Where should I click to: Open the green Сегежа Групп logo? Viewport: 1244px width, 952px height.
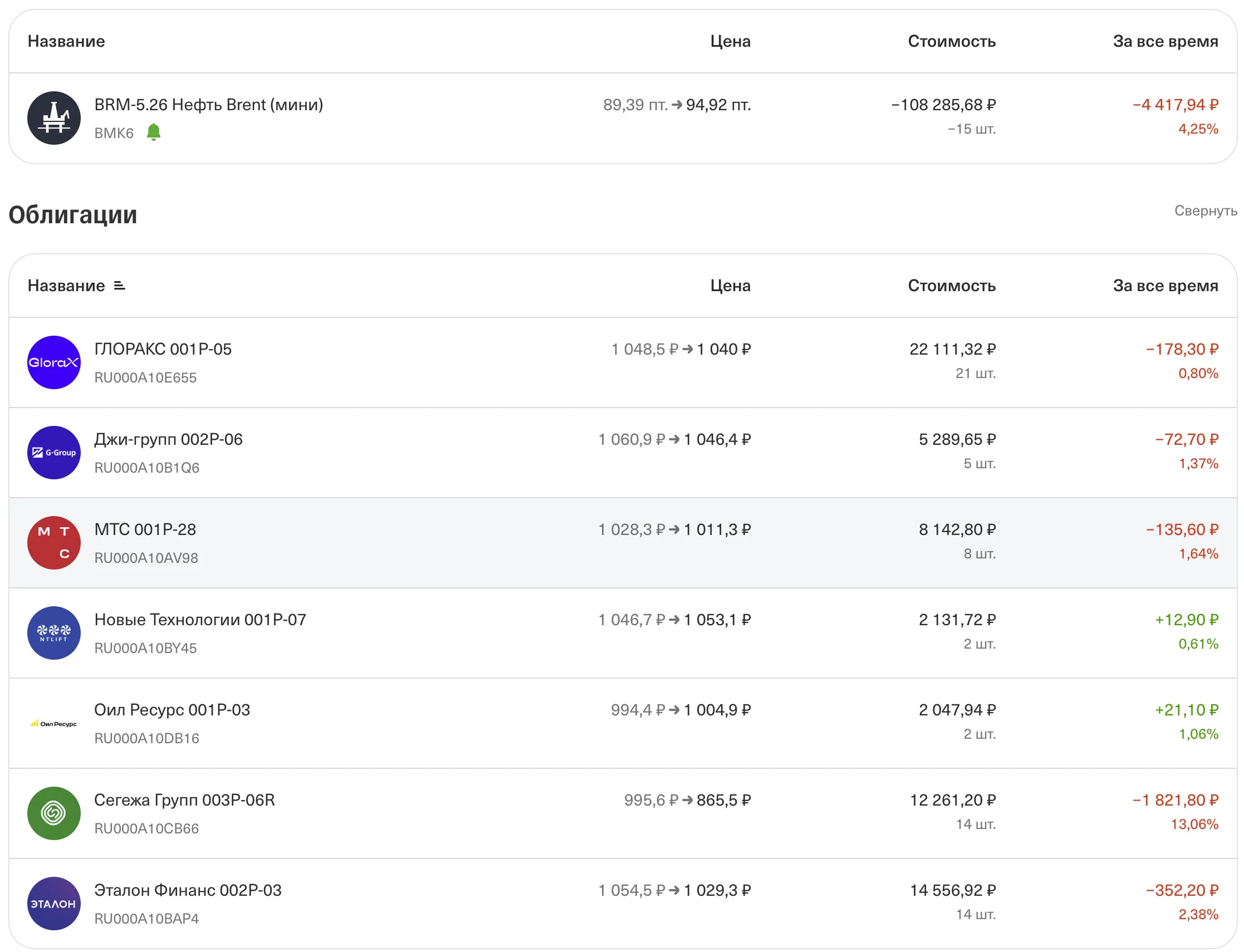coord(54,814)
